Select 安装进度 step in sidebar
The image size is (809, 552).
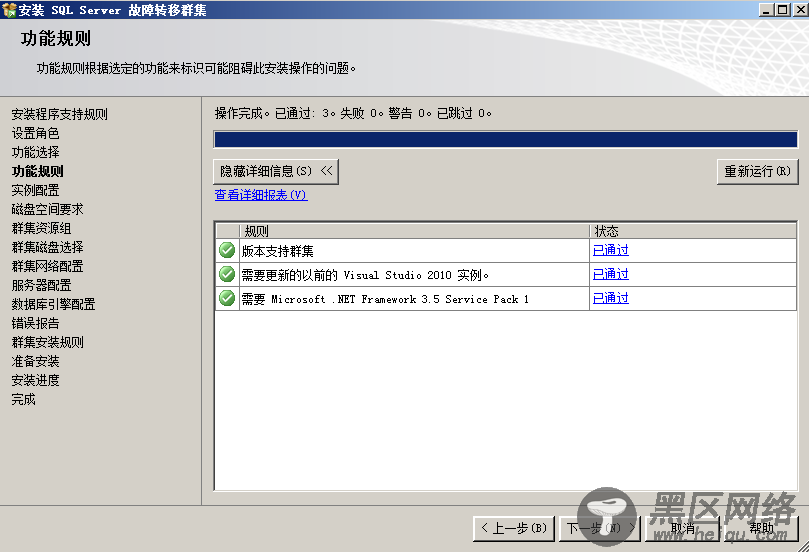click(36, 380)
